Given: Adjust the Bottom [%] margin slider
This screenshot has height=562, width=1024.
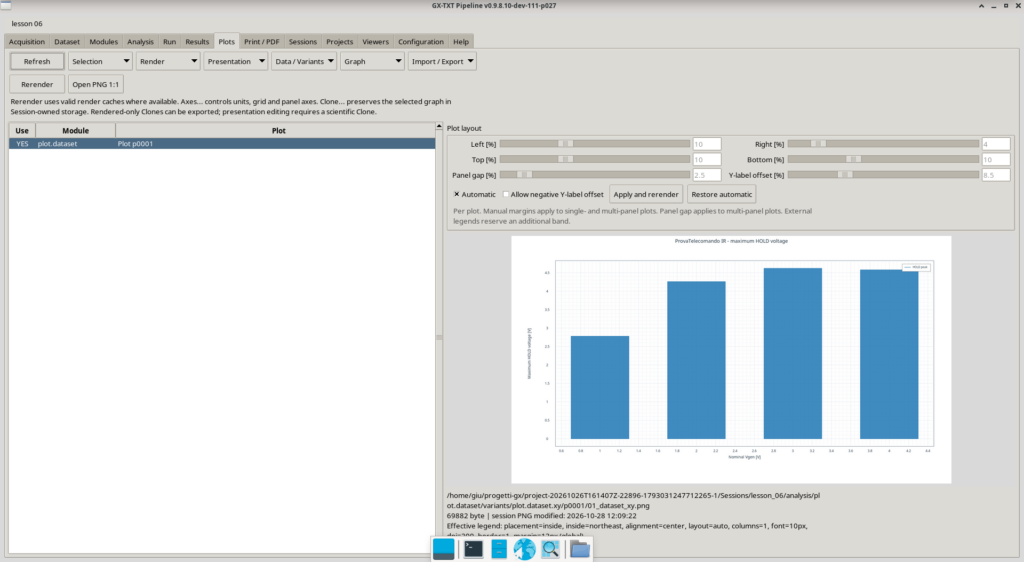Looking at the screenshot, I should 883,159.
